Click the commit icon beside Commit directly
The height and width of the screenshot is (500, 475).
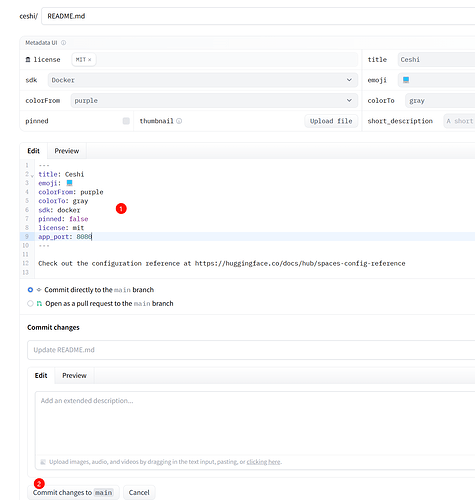point(39,290)
